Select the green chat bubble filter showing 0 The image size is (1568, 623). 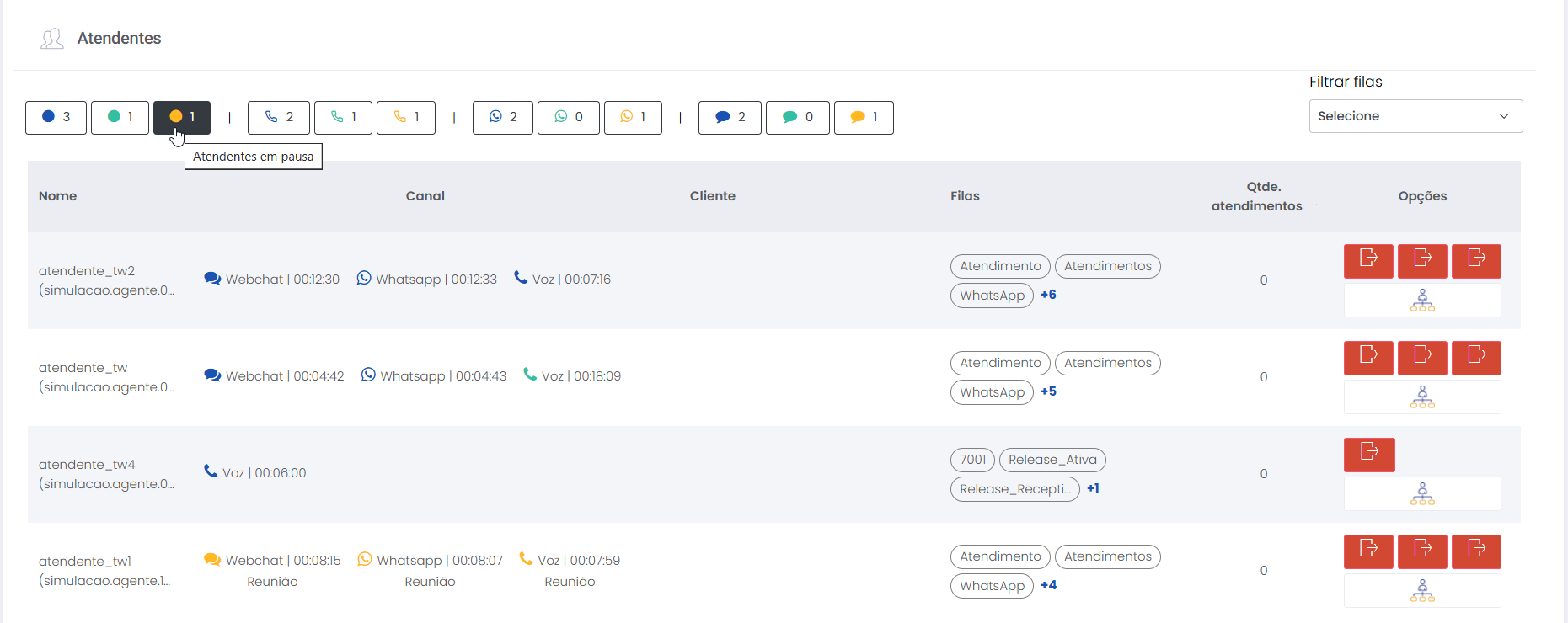click(x=797, y=117)
